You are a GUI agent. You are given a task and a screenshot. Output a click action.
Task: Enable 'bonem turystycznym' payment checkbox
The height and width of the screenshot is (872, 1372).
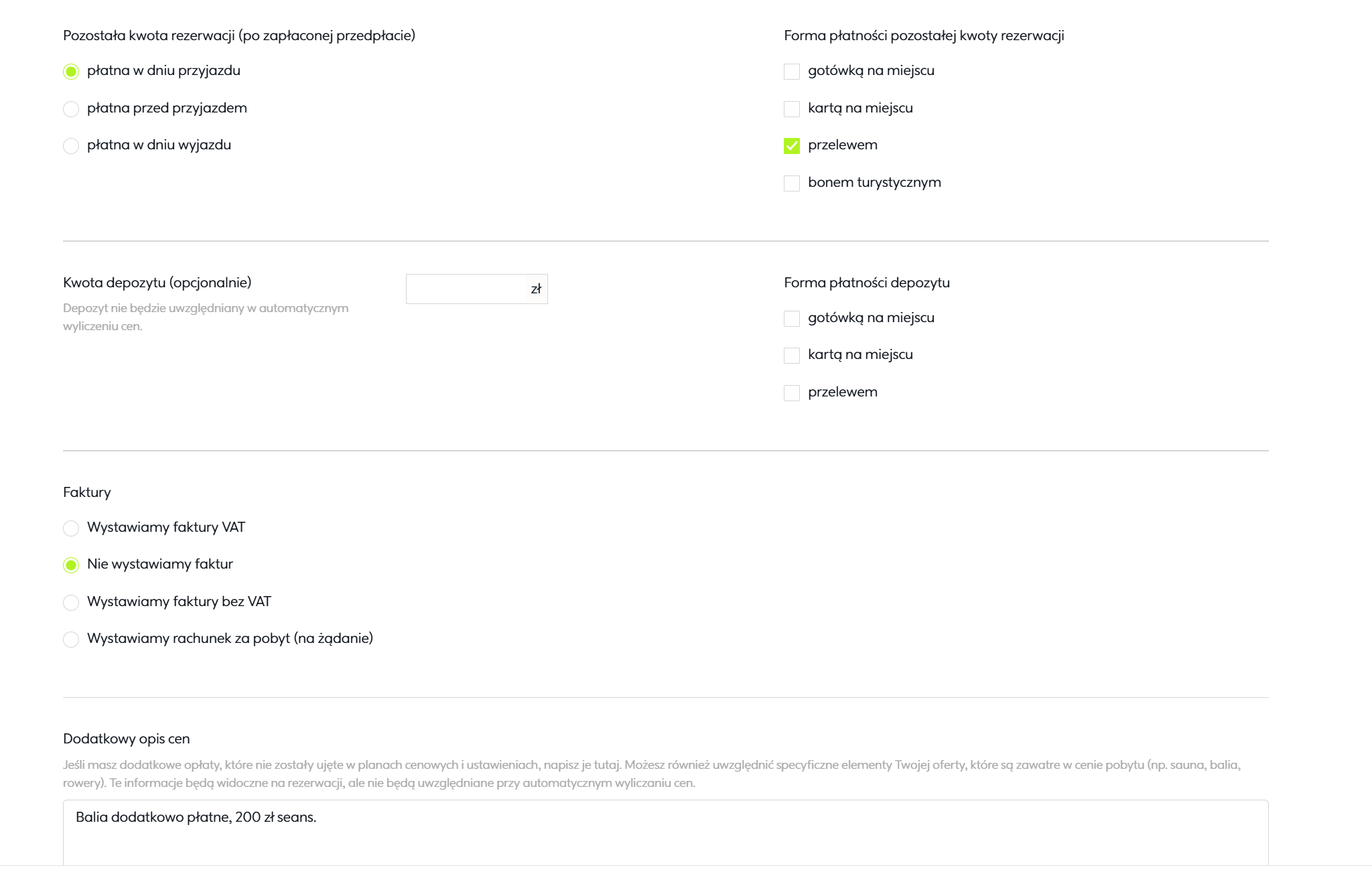coord(792,184)
